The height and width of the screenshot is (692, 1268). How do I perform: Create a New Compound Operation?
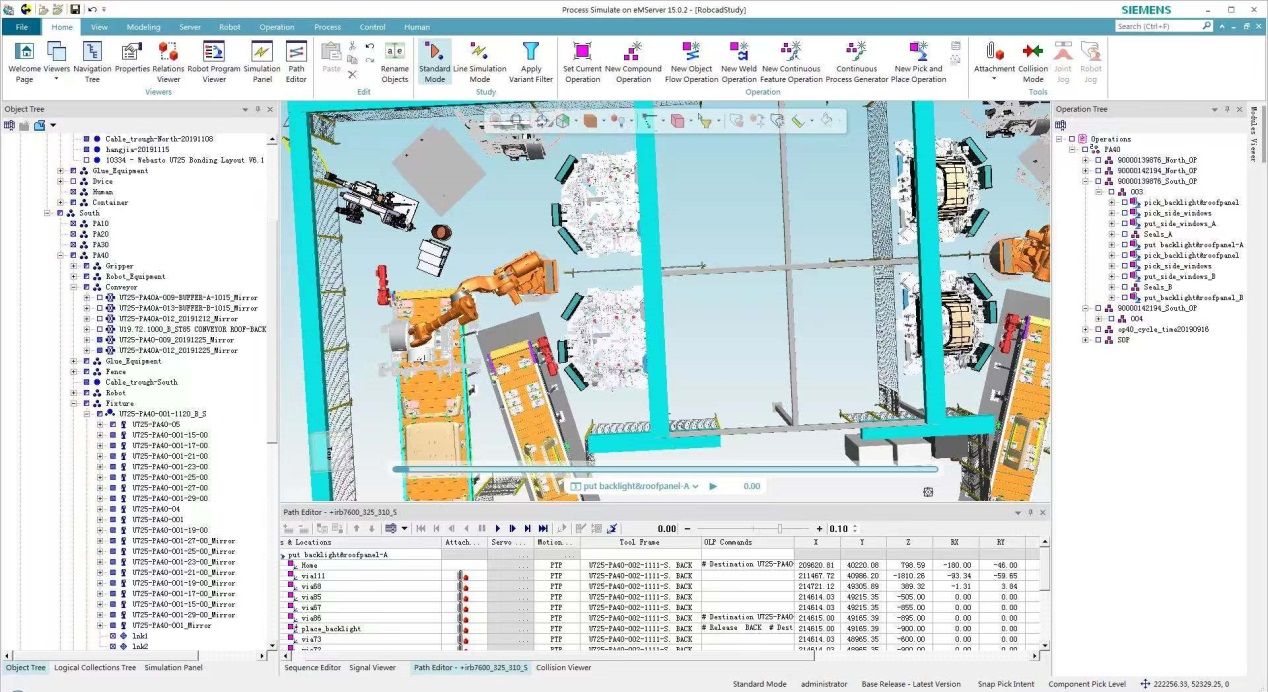point(633,62)
